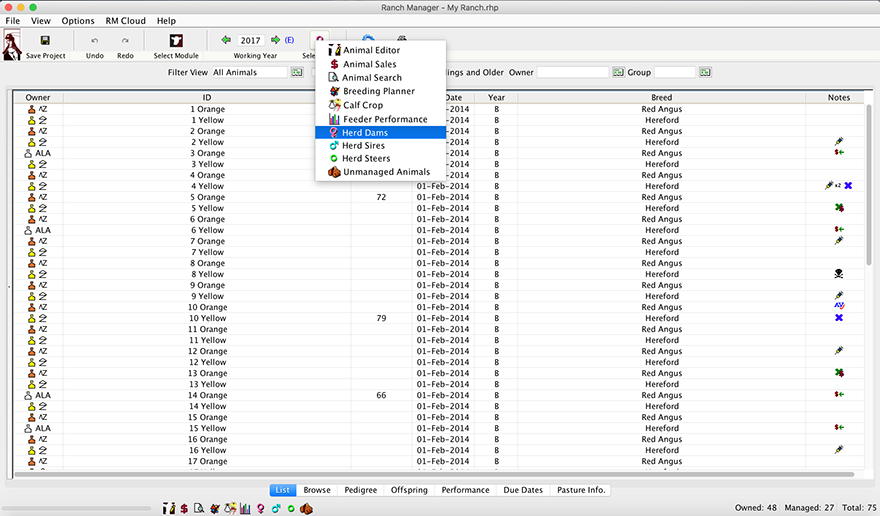
Task: Open the Owner filter picker icon
Action: (618, 73)
